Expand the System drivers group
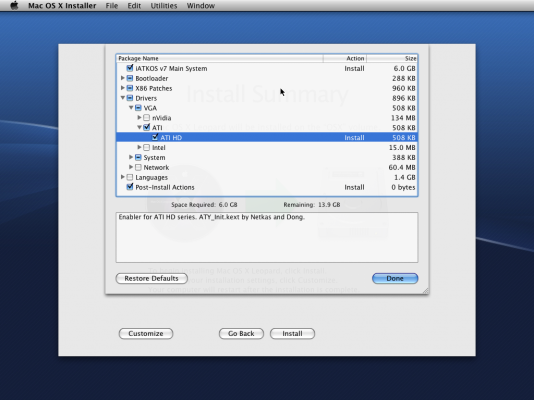 [x=131, y=157]
